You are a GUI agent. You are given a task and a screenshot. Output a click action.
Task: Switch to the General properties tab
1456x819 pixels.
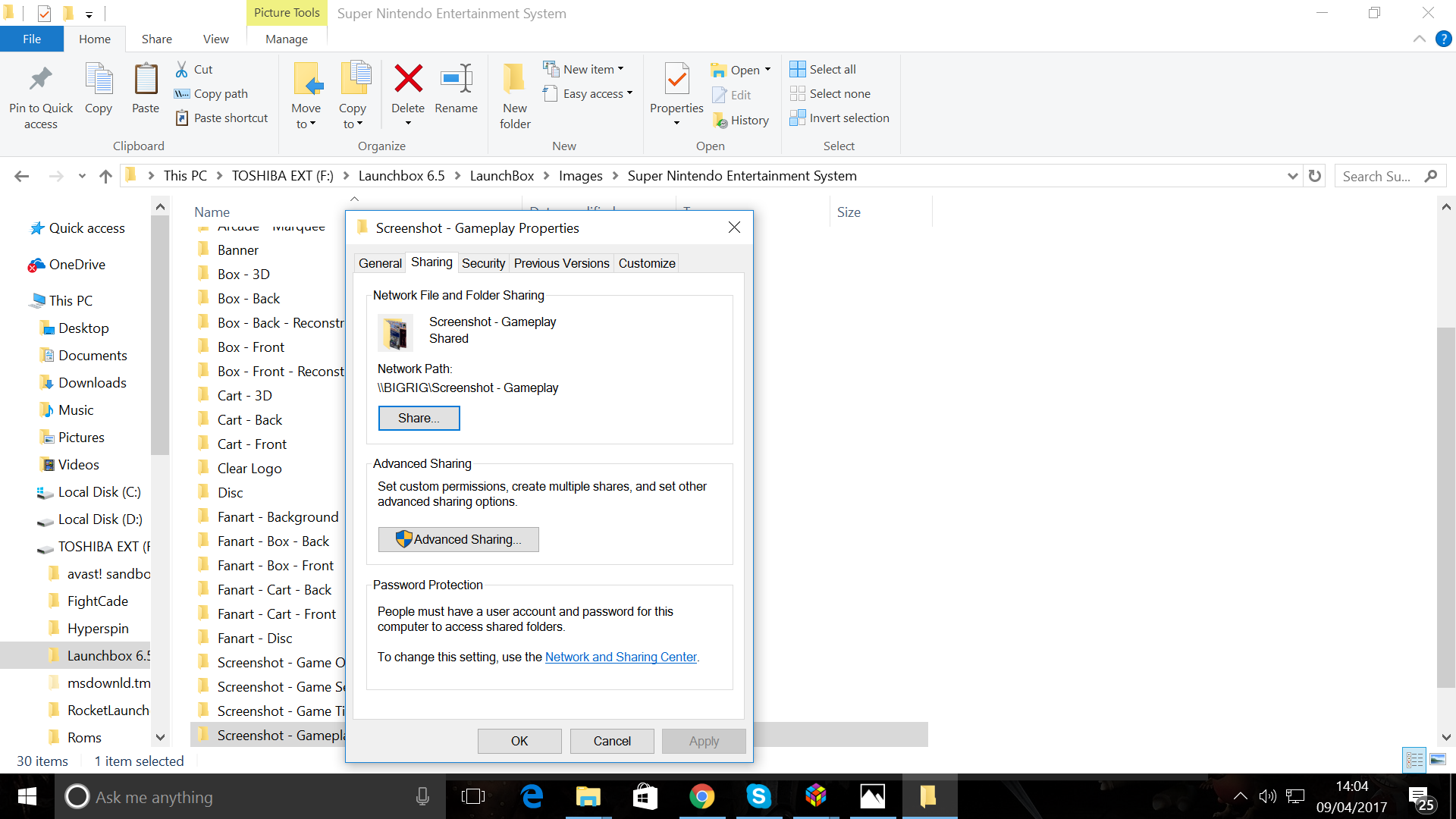(x=380, y=263)
